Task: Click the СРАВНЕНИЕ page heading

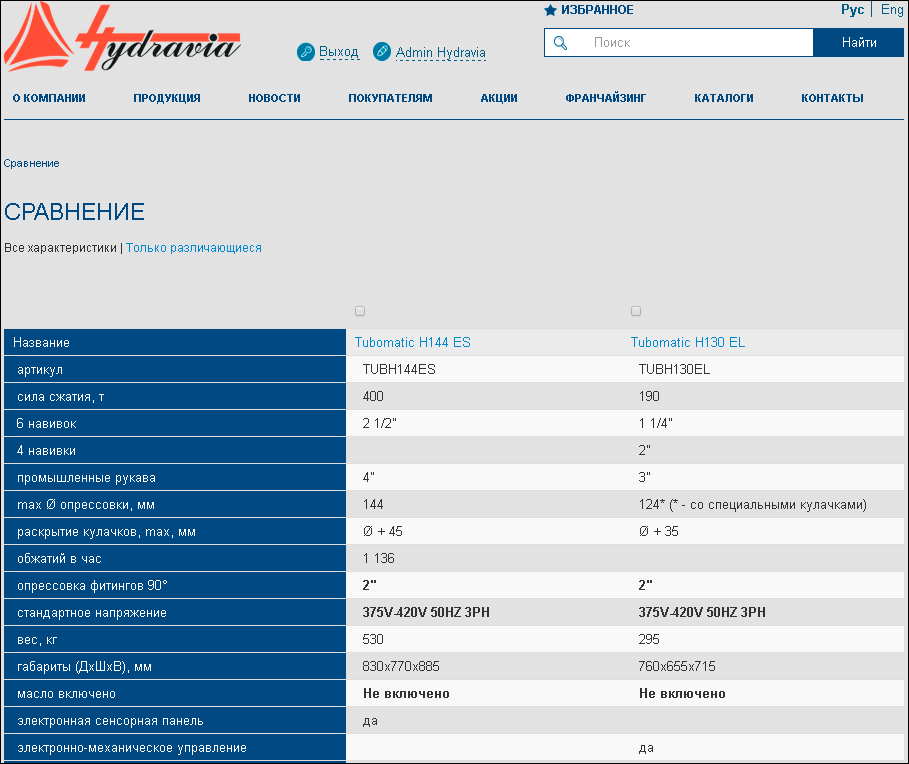Action: 74,212
